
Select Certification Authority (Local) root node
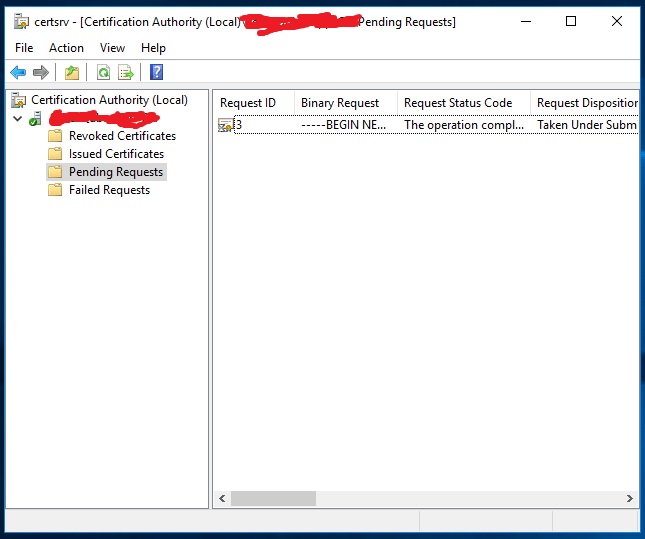click(x=108, y=100)
